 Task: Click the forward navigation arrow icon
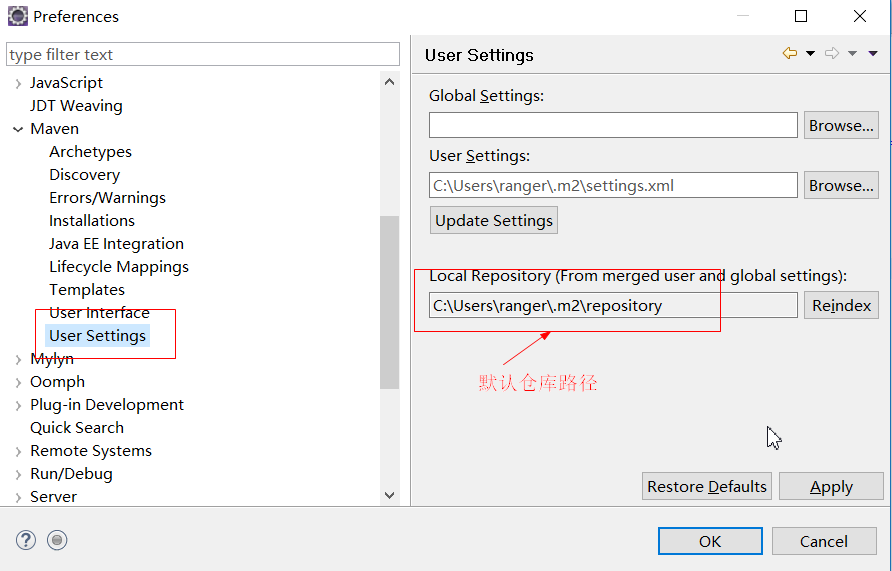832,53
